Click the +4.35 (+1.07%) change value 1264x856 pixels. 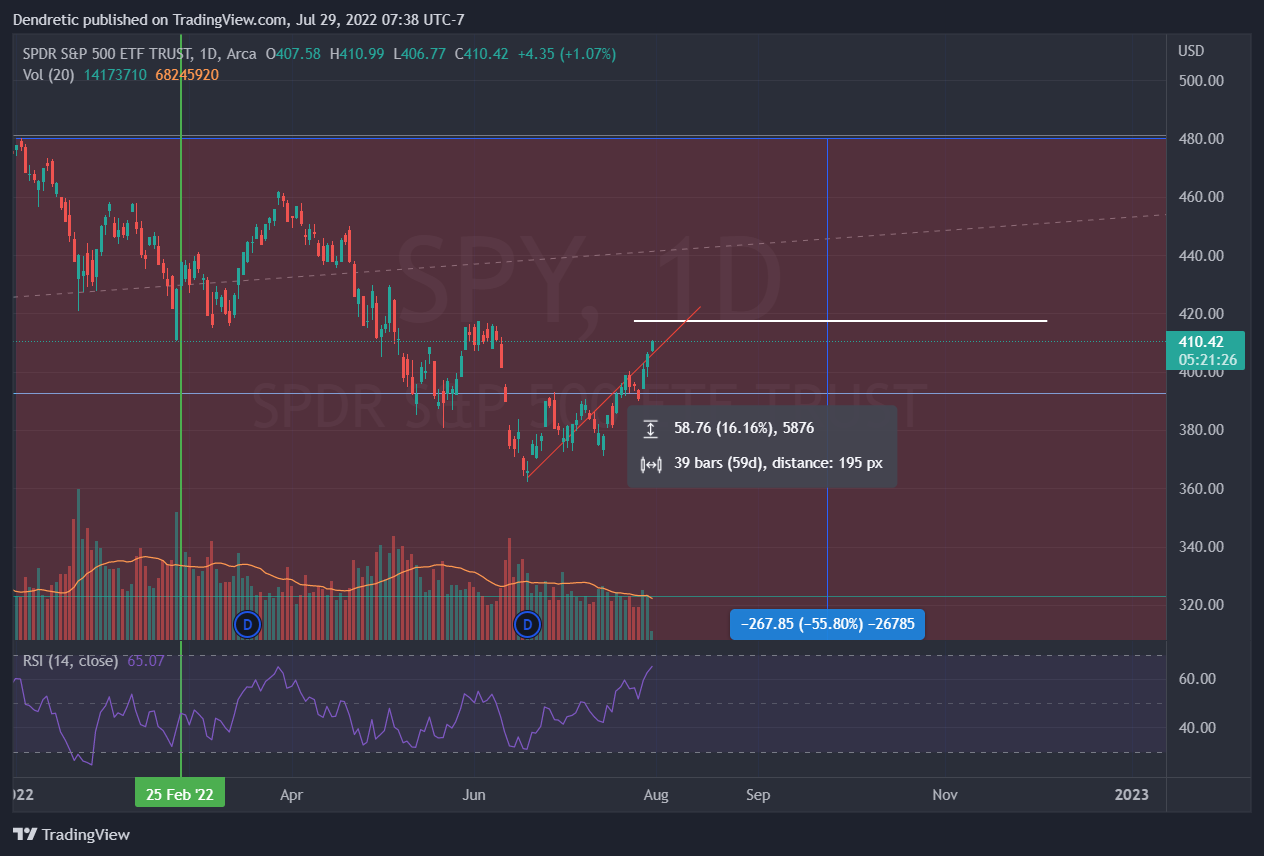point(567,53)
